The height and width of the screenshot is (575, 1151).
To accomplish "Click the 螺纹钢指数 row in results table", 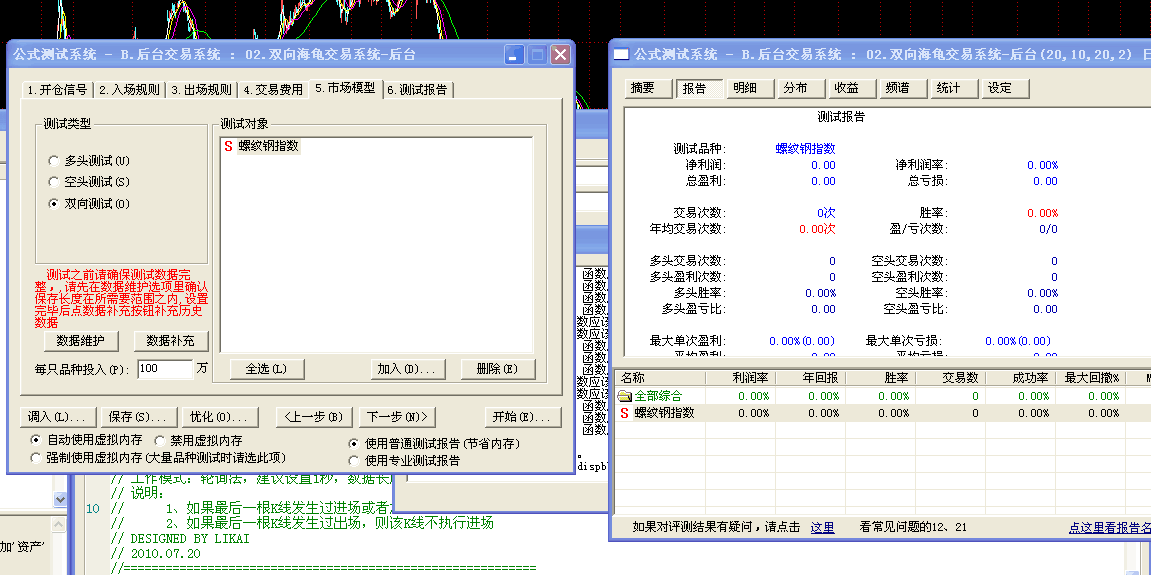I will [x=664, y=413].
